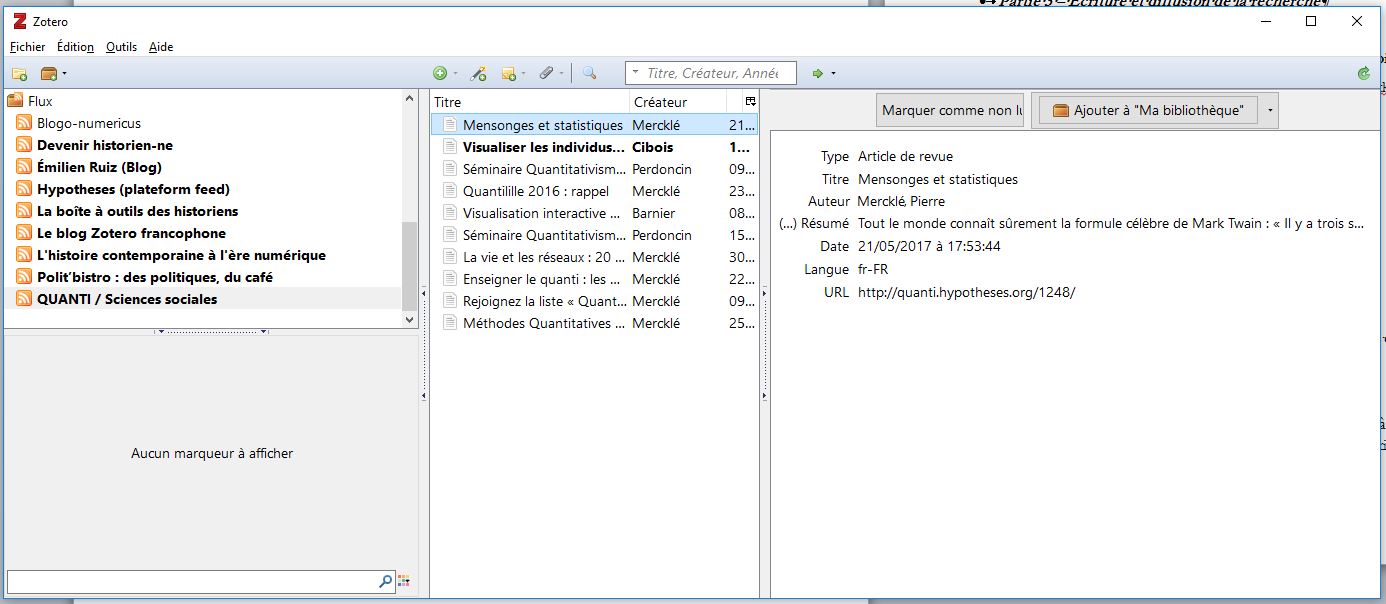Open dropdown arrow beside paperclip attachment icon

562,73
